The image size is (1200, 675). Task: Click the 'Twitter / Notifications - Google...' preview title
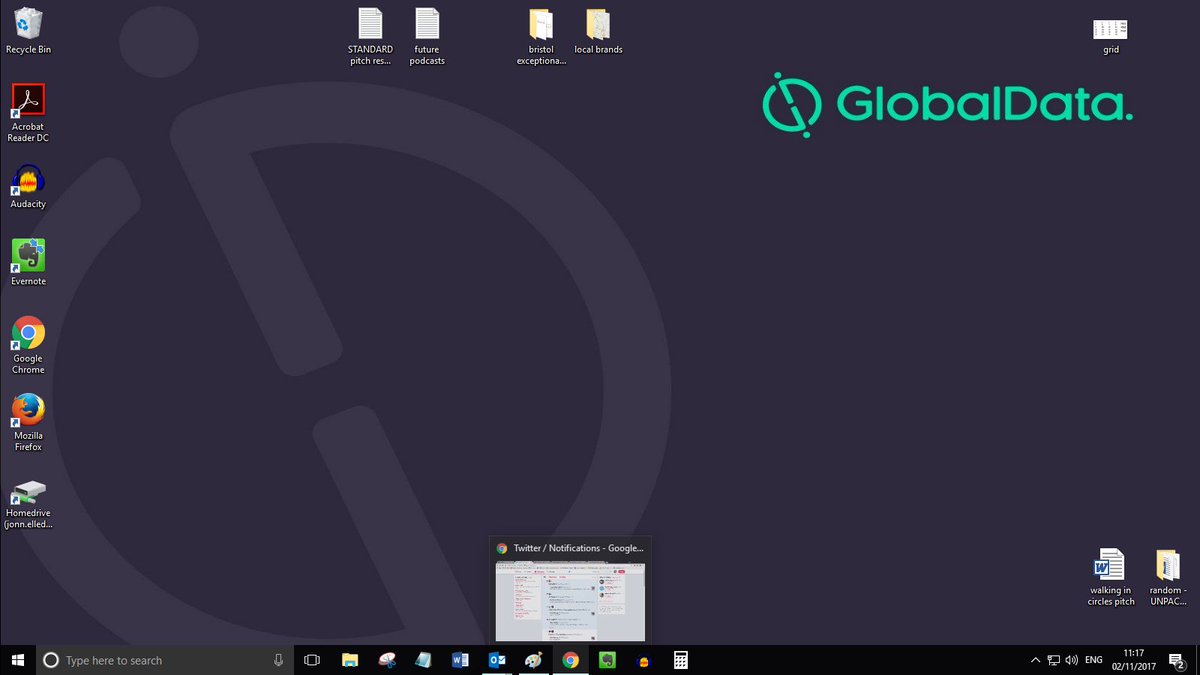point(578,548)
